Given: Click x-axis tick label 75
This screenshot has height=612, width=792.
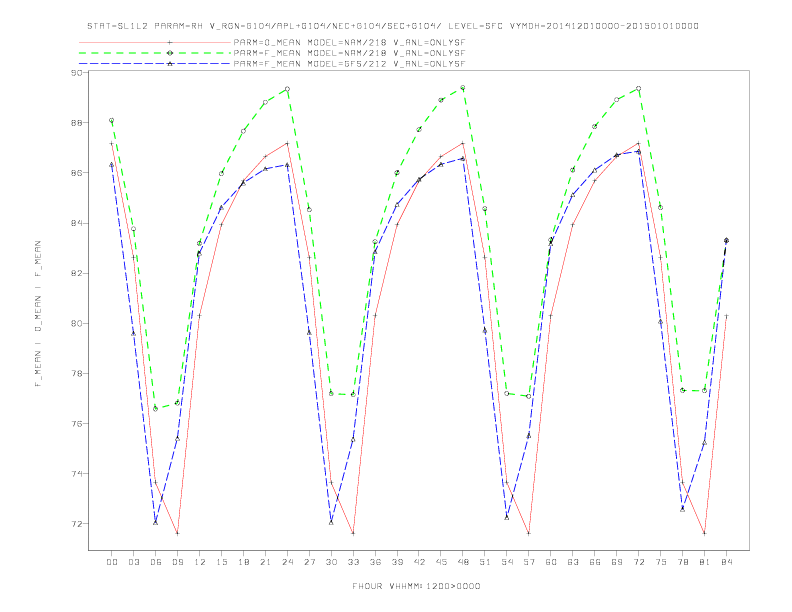Looking at the screenshot, I should [x=661, y=562].
